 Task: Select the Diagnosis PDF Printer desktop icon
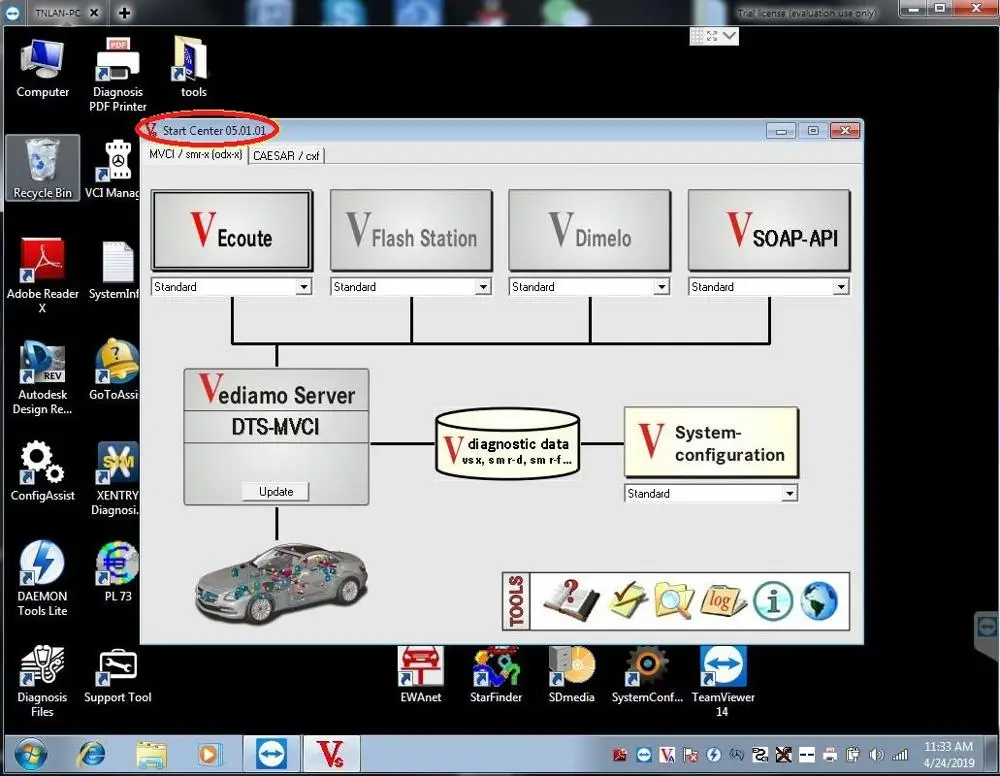(x=118, y=75)
